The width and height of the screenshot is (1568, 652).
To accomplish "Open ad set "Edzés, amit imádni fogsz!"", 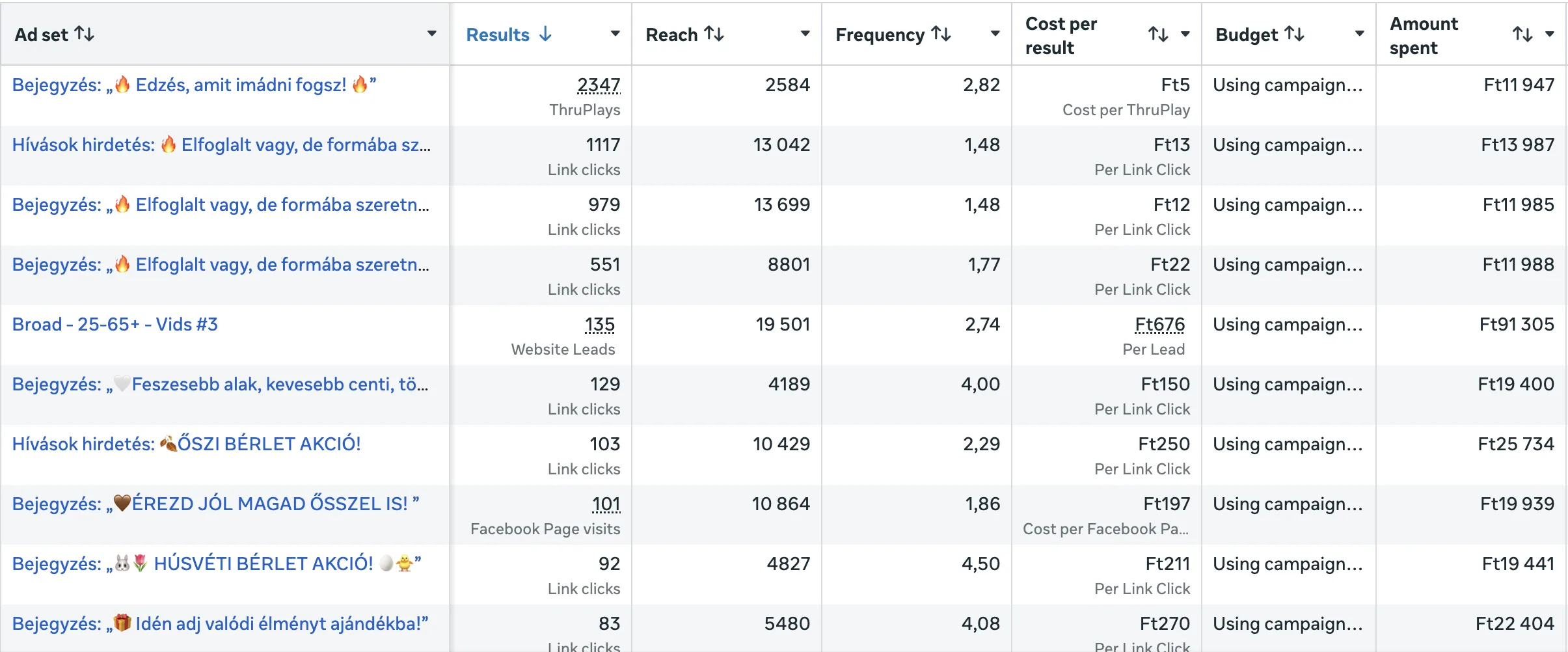I will 195,85.
